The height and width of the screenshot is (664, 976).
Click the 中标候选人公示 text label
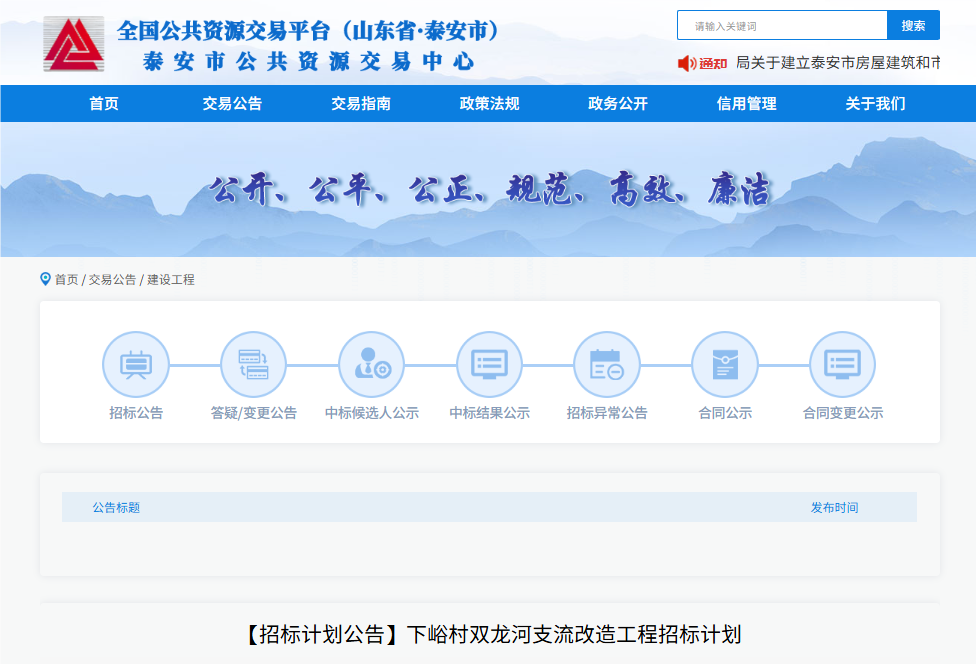coord(372,413)
